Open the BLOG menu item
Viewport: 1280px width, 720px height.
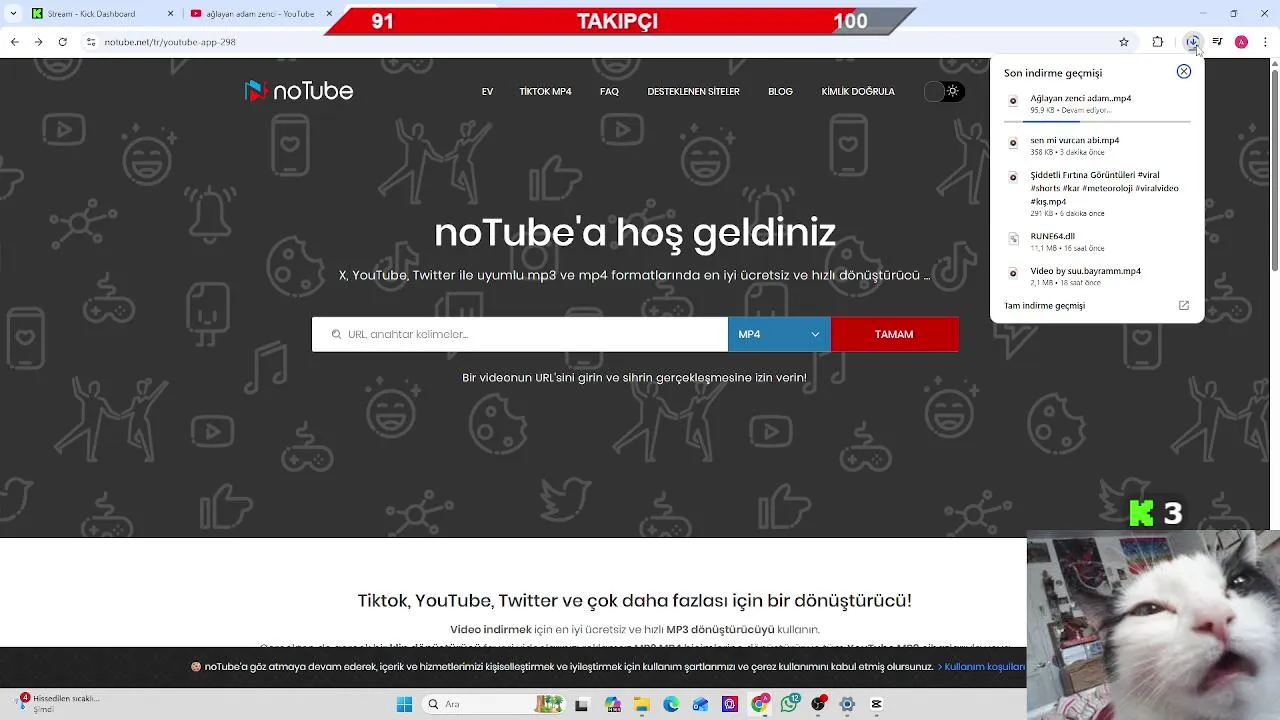pyautogui.click(x=780, y=92)
